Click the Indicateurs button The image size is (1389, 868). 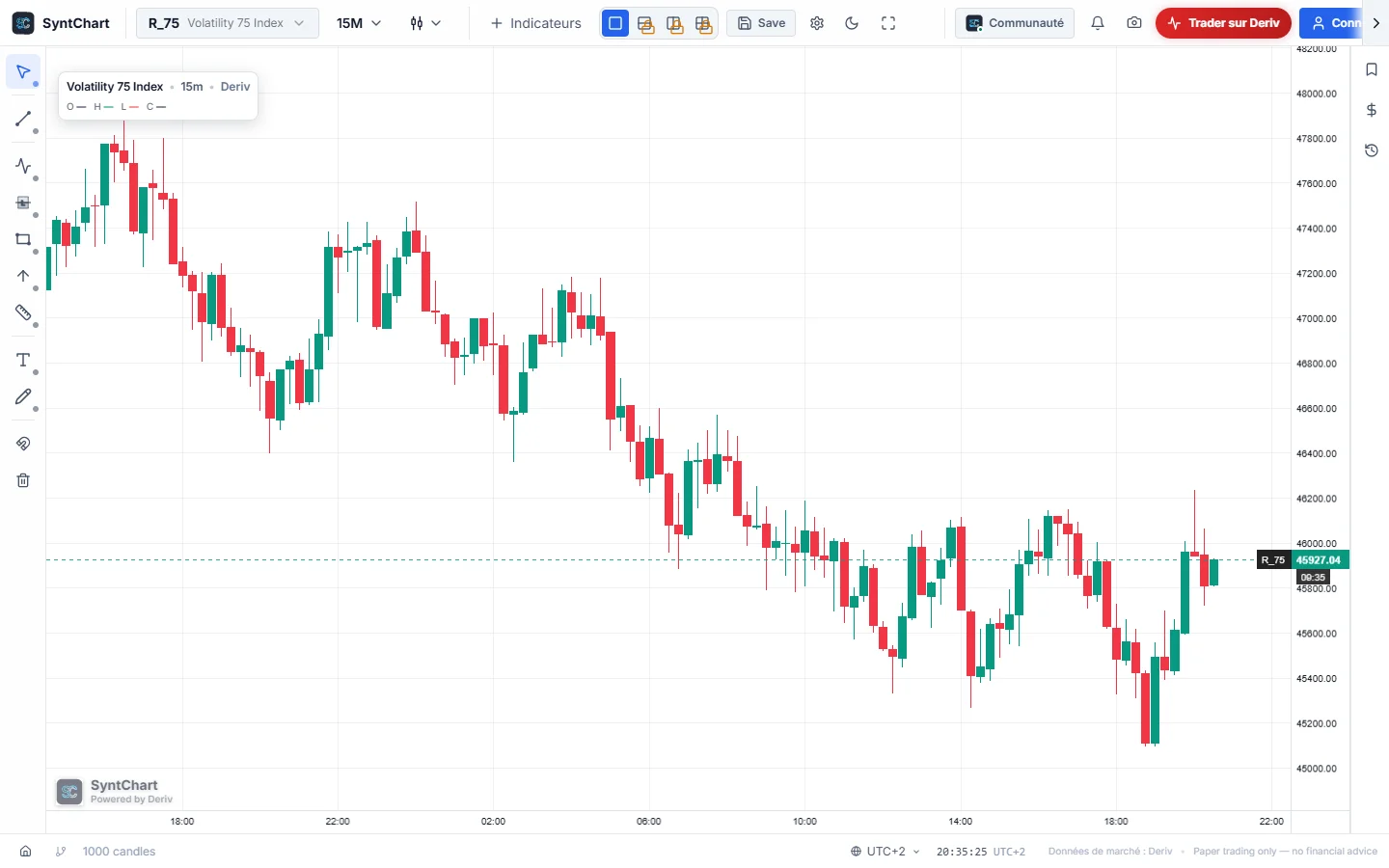pos(536,23)
